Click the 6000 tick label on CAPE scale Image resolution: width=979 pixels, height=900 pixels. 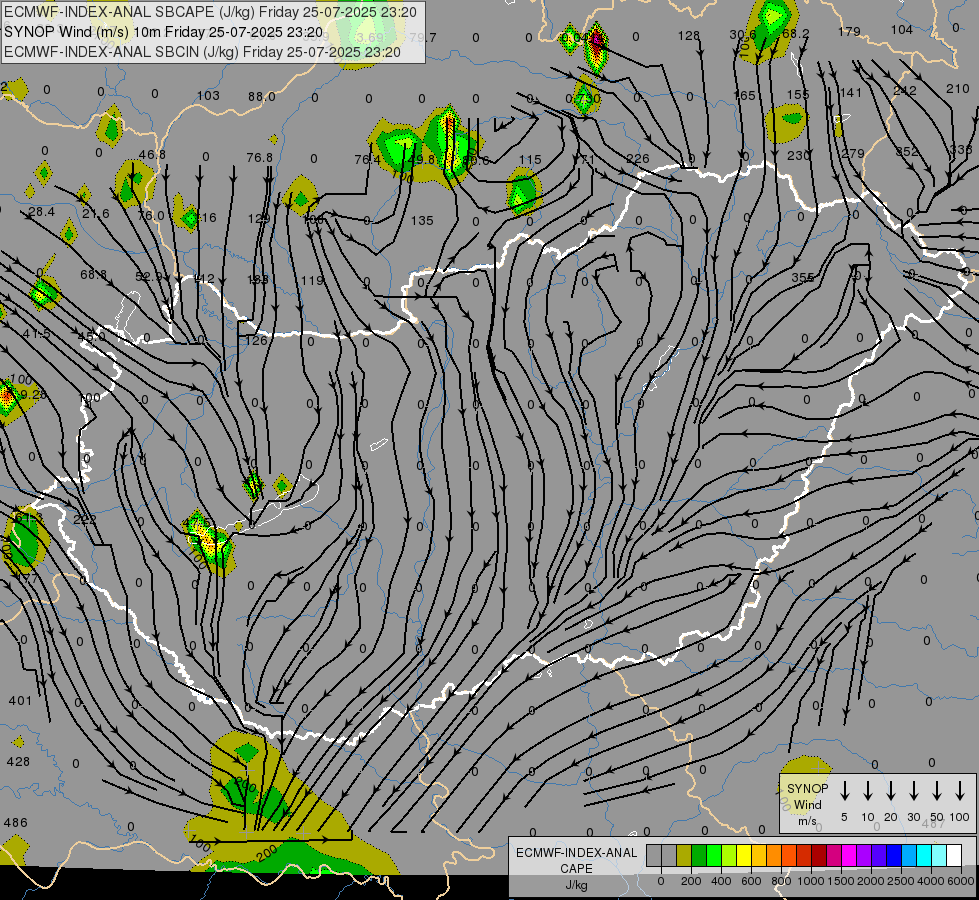(962, 881)
